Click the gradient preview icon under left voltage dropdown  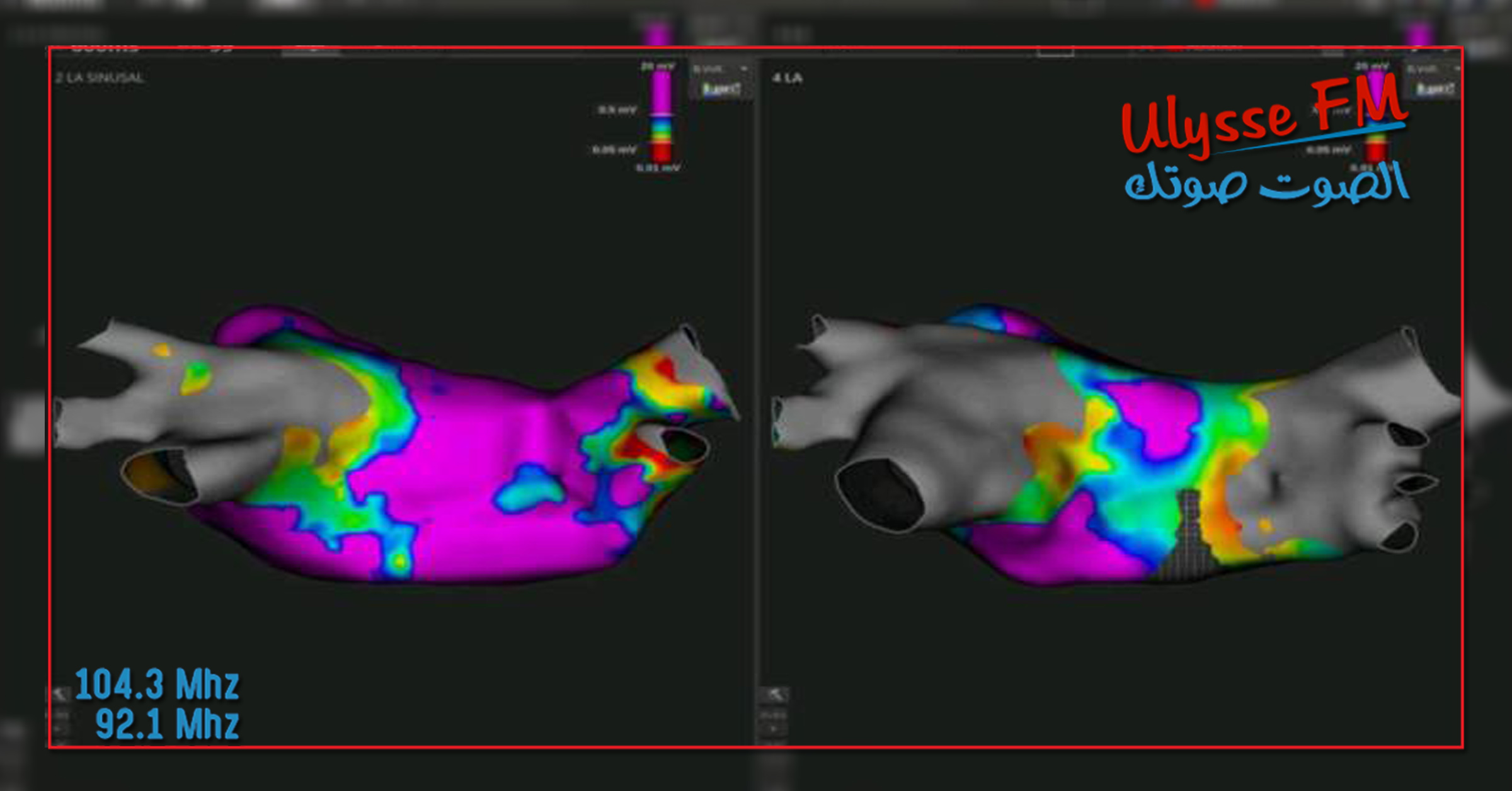(x=721, y=89)
